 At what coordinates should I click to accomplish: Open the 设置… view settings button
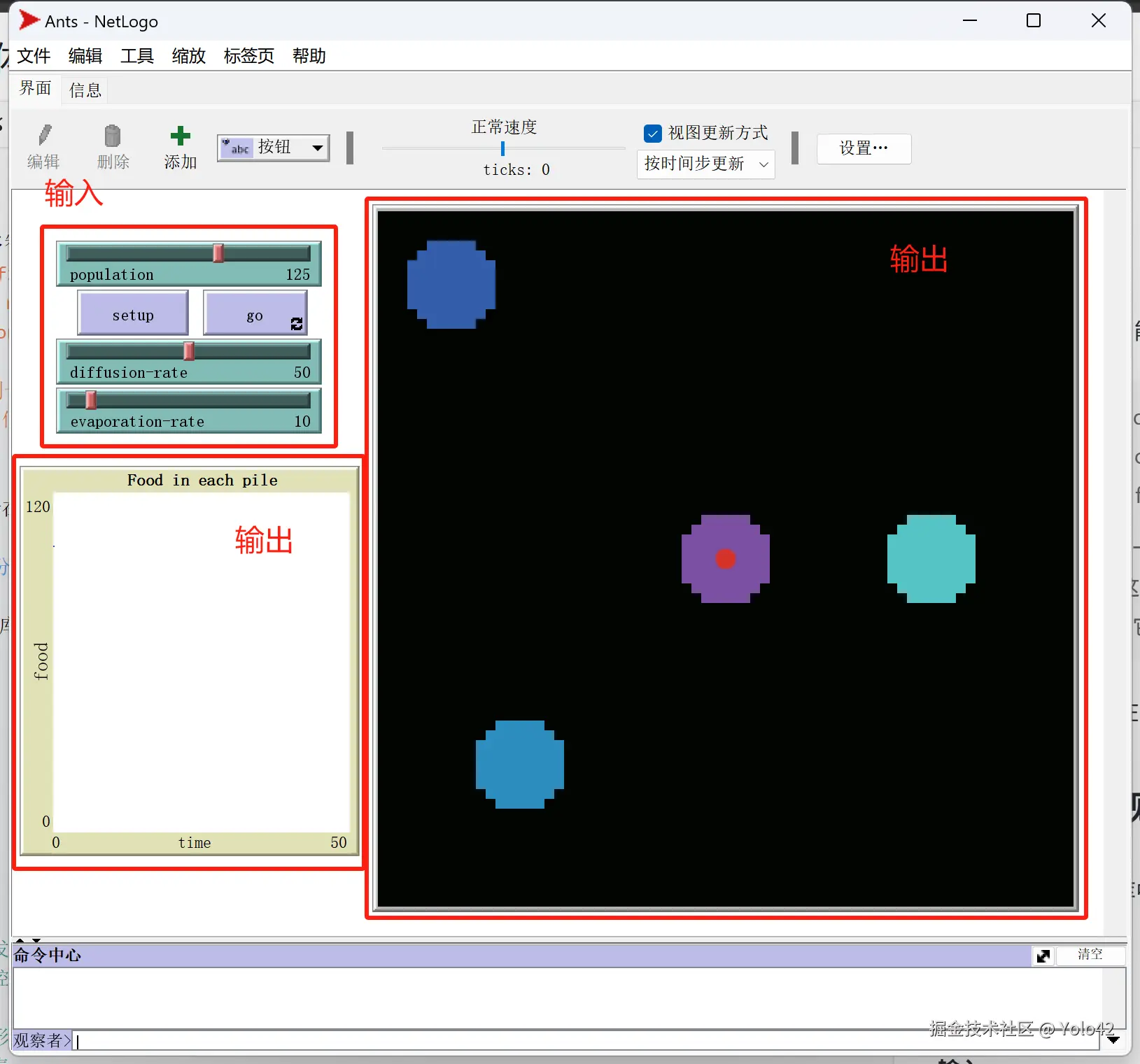coord(864,148)
